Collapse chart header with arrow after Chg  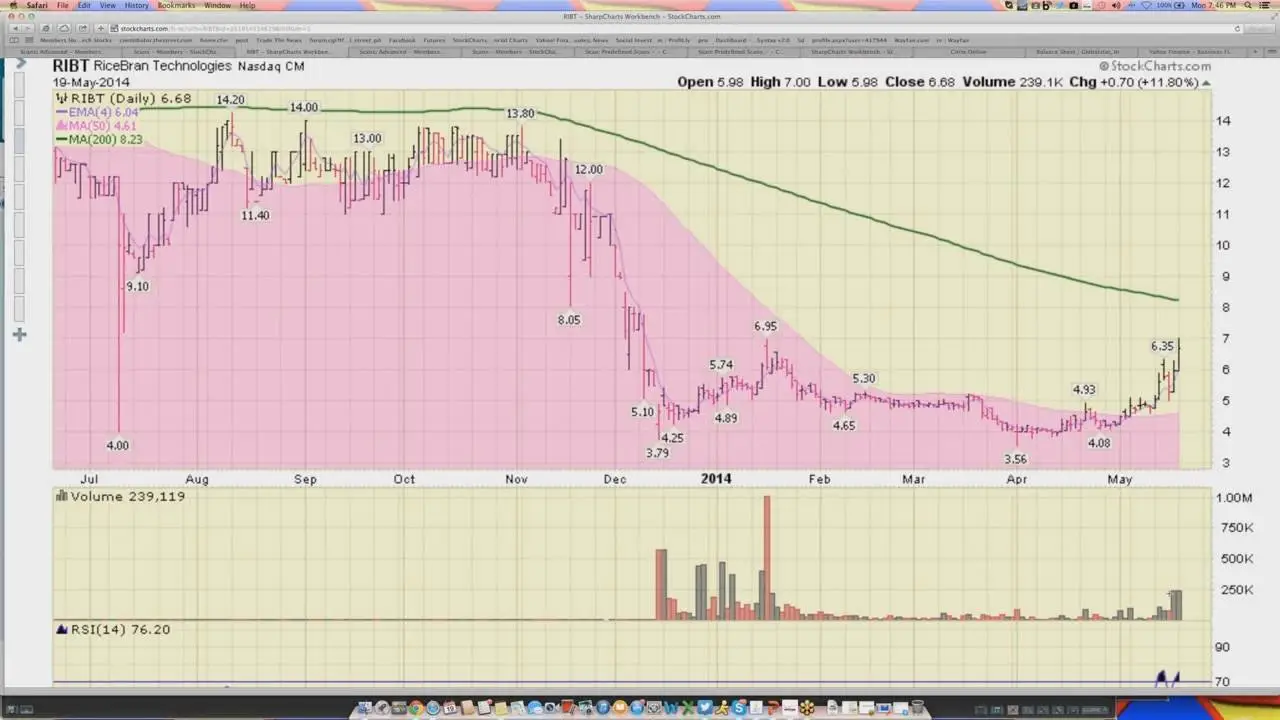tap(1206, 82)
